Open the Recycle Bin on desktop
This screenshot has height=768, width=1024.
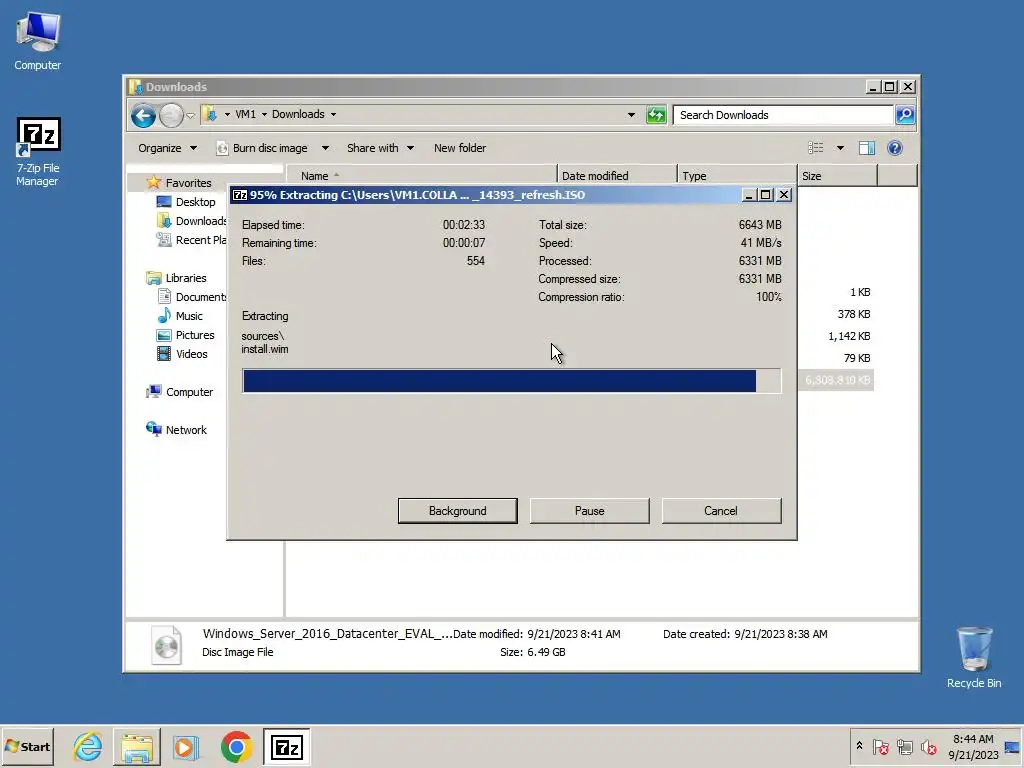pyautogui.click(x=974, y=657)
